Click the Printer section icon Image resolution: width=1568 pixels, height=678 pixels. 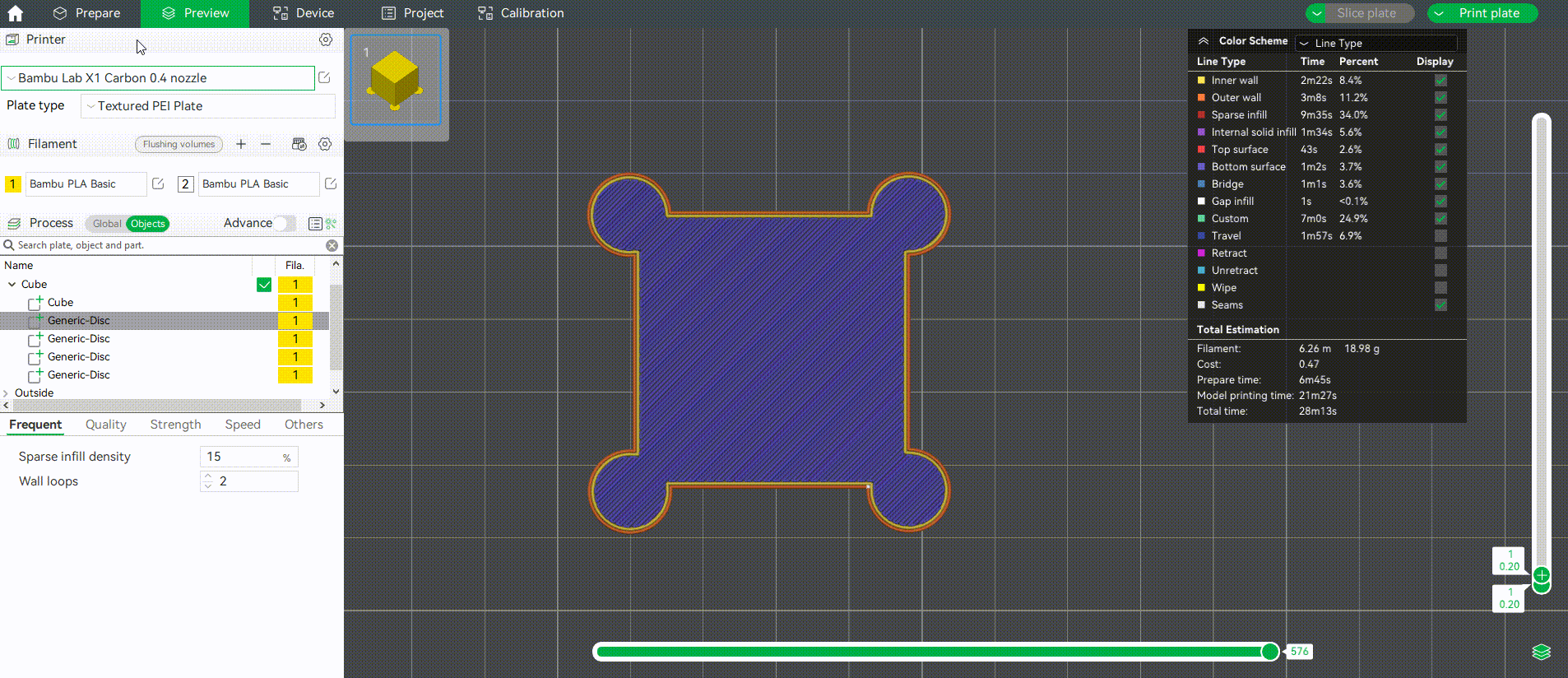pyautogui.click(x=12, y=39)
